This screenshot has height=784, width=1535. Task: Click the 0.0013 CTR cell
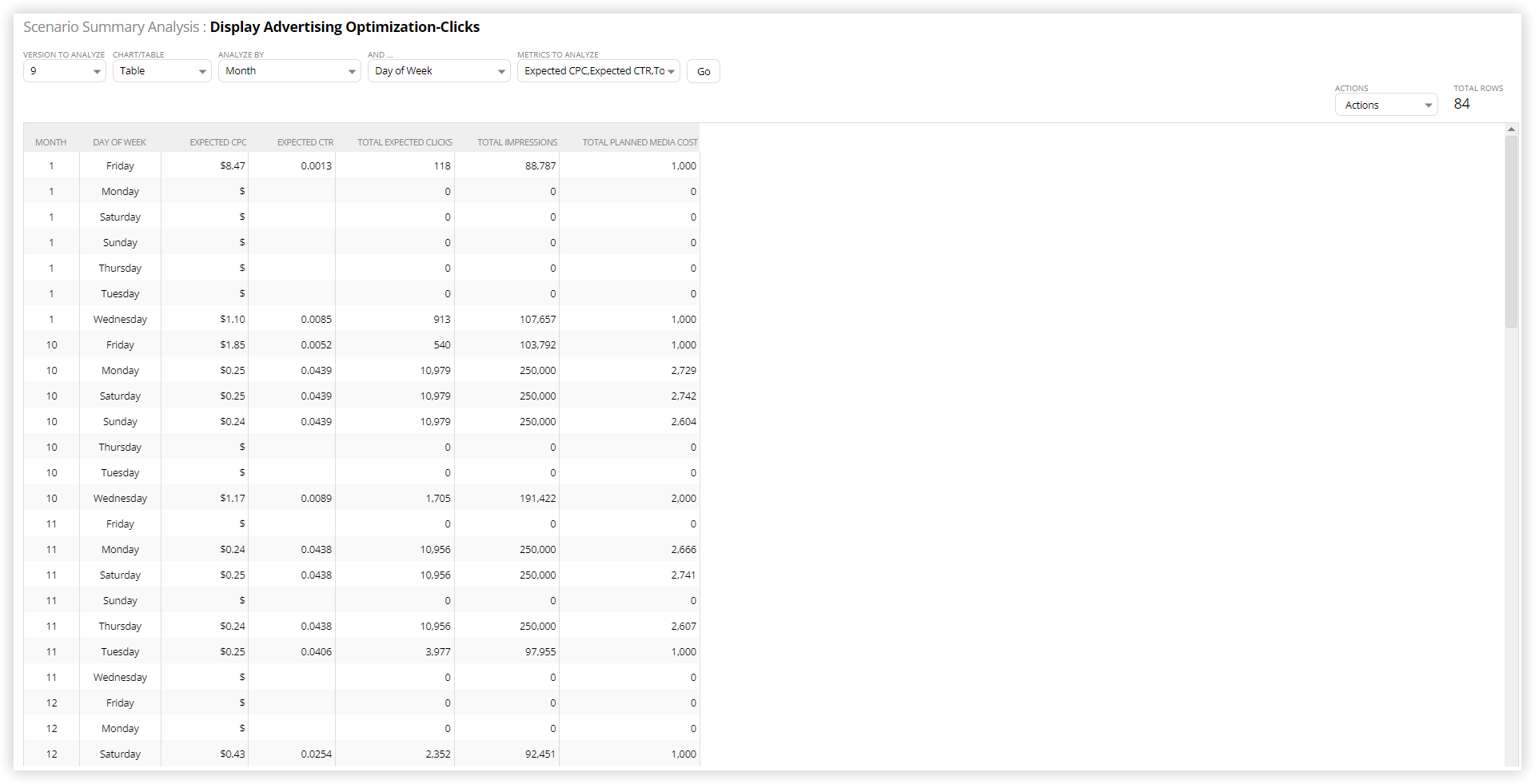pyautogui.click(x=292, y=166)
